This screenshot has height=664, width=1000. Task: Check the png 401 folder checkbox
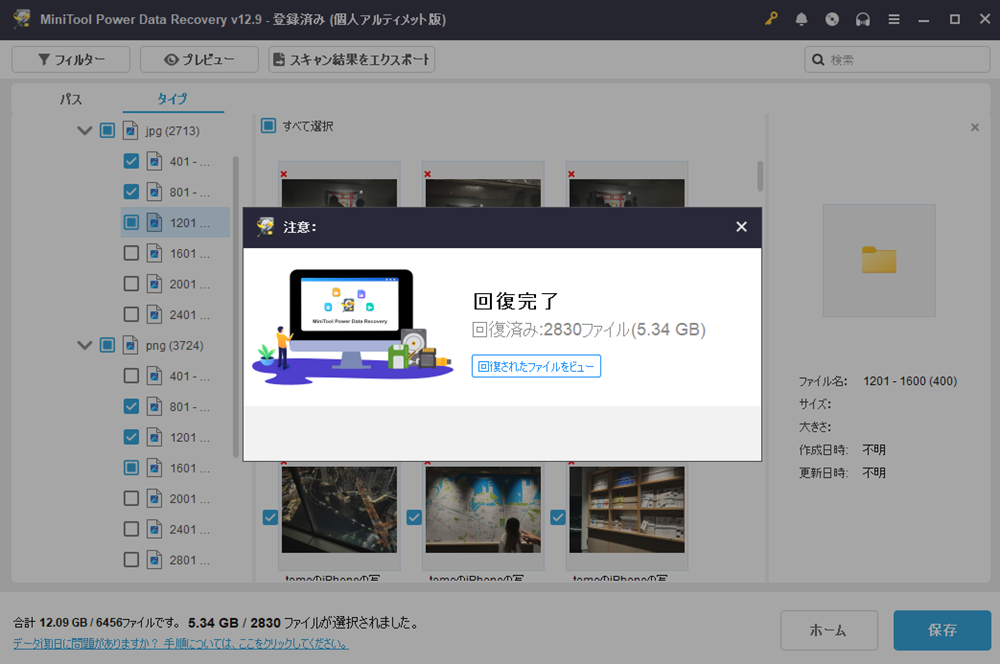coord(131,376)
